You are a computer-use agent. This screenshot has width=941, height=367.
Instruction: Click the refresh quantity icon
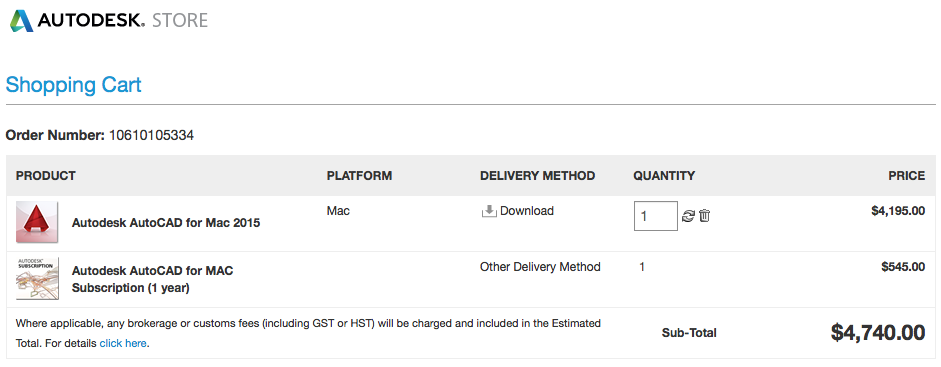pos(688,216)
